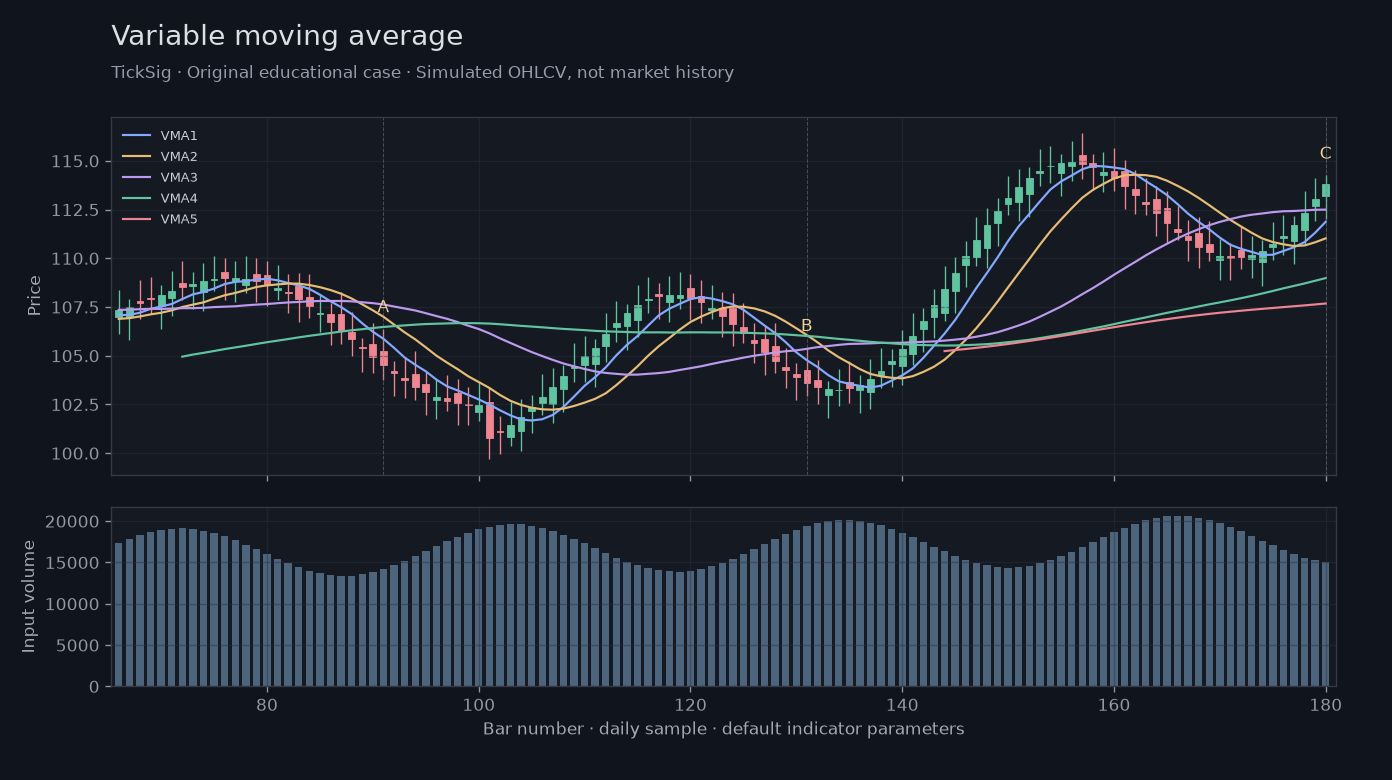The width and height of the screenshot is (1392, 780).
Task: Click the bar number x-axis caption
Action: click(x=723, y=729)
